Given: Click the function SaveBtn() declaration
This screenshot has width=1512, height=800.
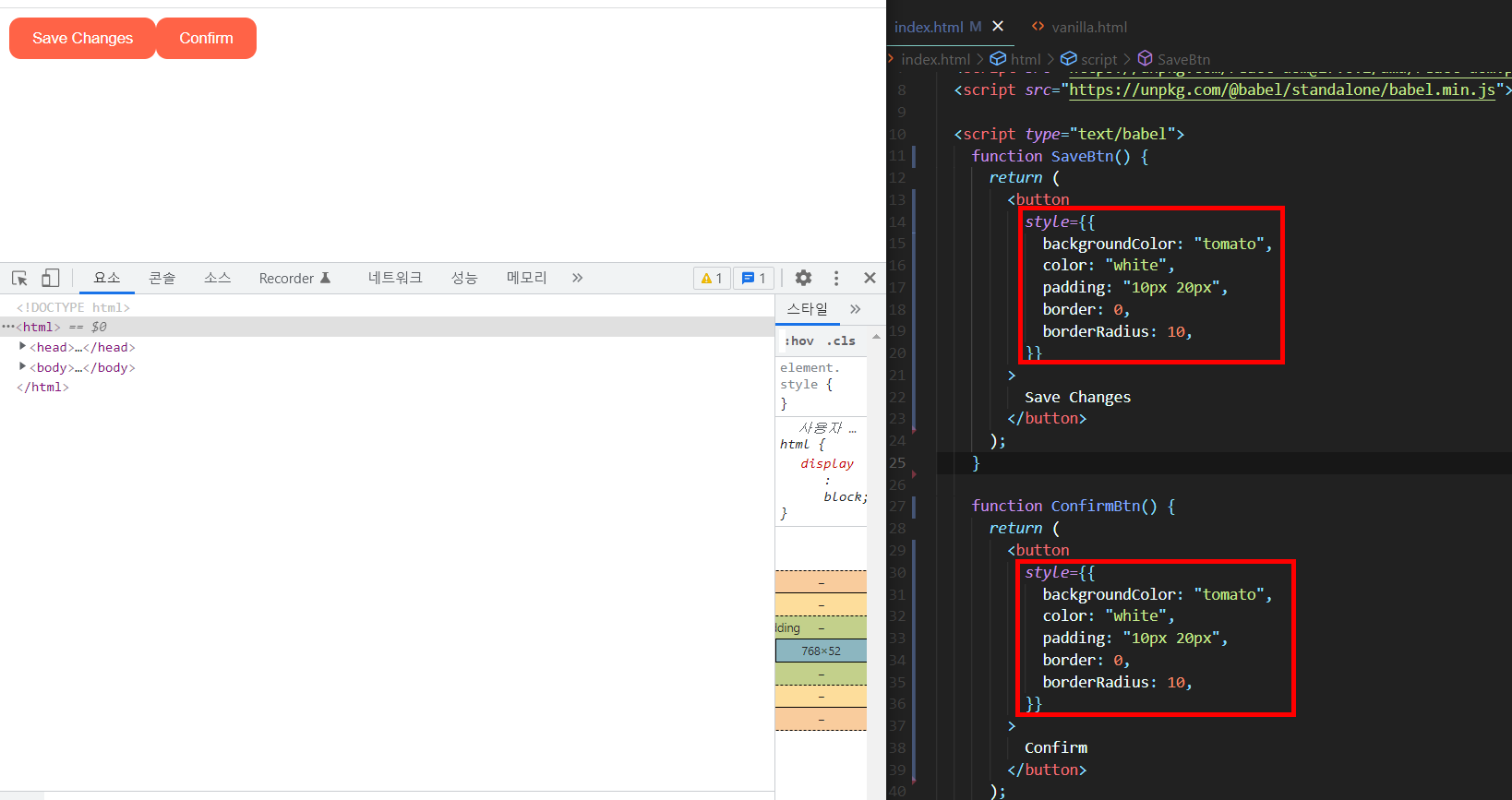Looking at the screenshot, I should [1060, 156].
